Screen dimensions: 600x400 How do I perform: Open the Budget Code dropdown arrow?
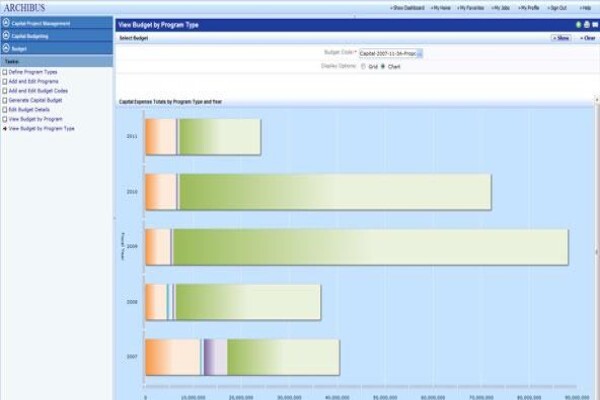(x=419, y=54)
